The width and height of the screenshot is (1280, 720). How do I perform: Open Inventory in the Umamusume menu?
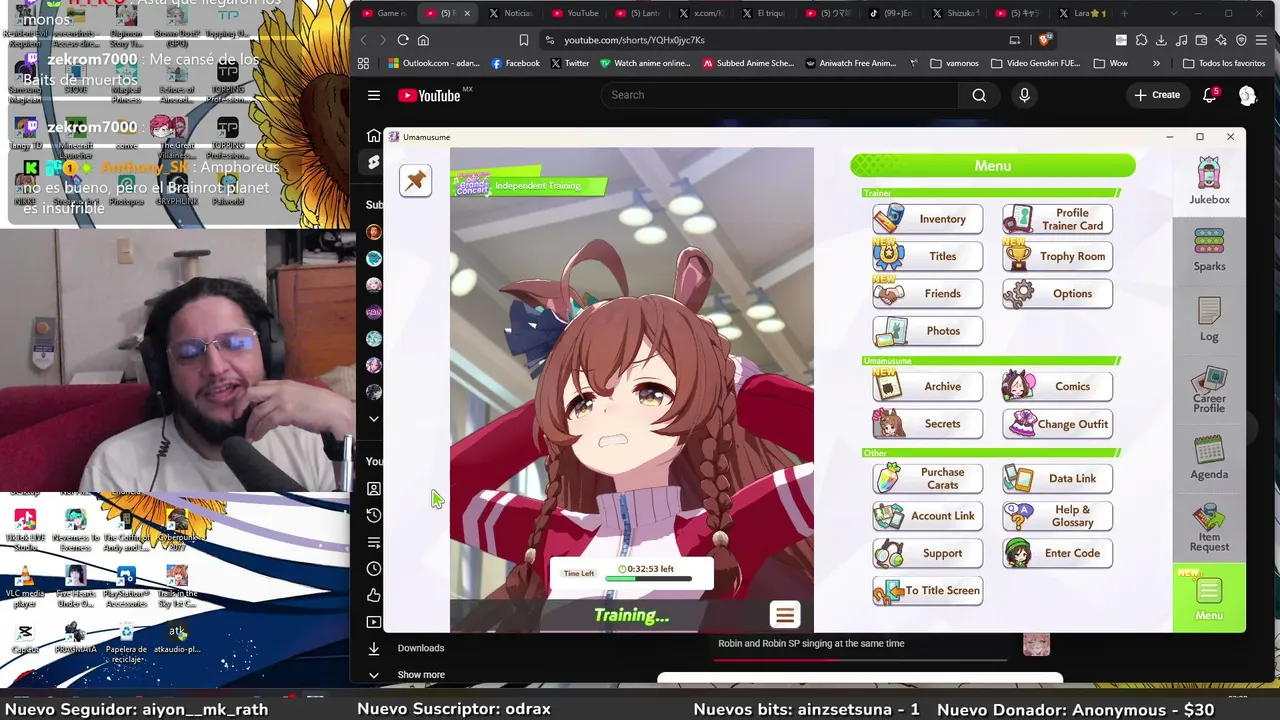[x=928, y=219]
